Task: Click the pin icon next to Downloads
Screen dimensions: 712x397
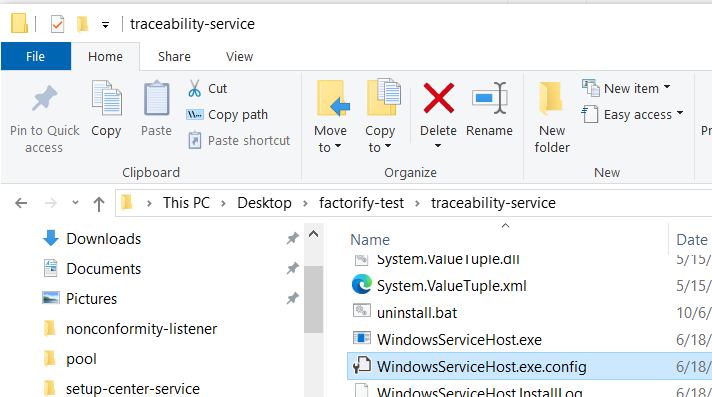Action: pos(292,238)
